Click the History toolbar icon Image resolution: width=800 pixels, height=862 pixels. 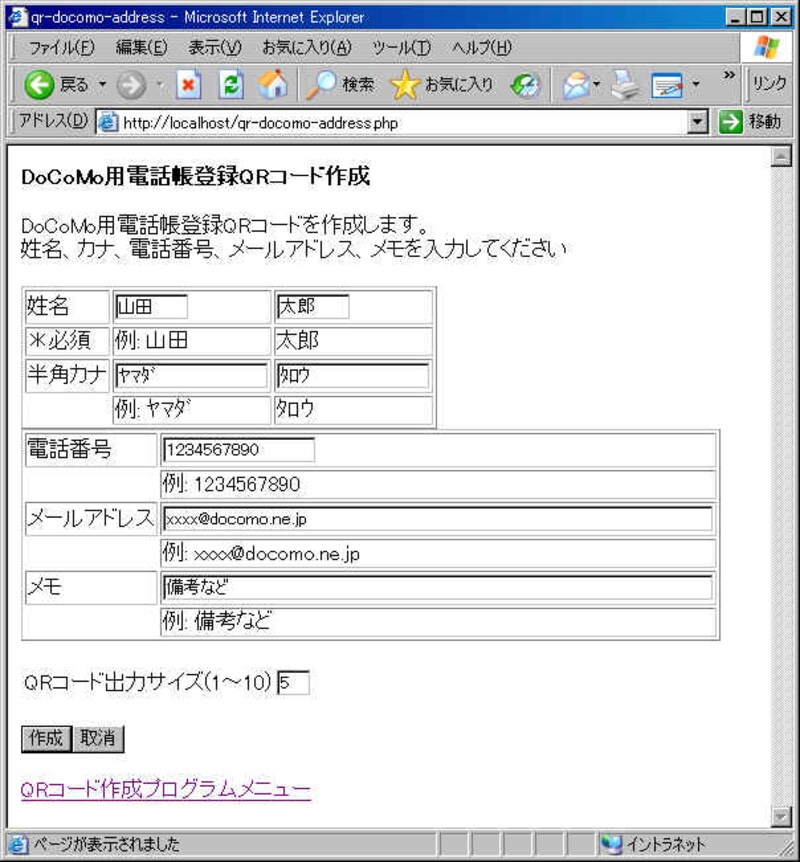click(525, 86)
